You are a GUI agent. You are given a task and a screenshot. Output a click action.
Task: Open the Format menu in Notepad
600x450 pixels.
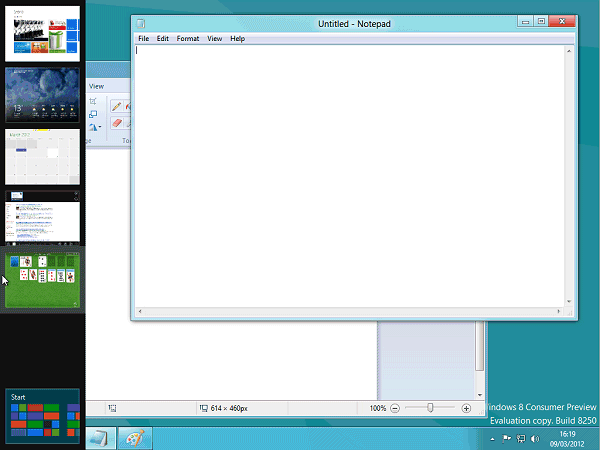pyautogui.click(x=188, y=39)
